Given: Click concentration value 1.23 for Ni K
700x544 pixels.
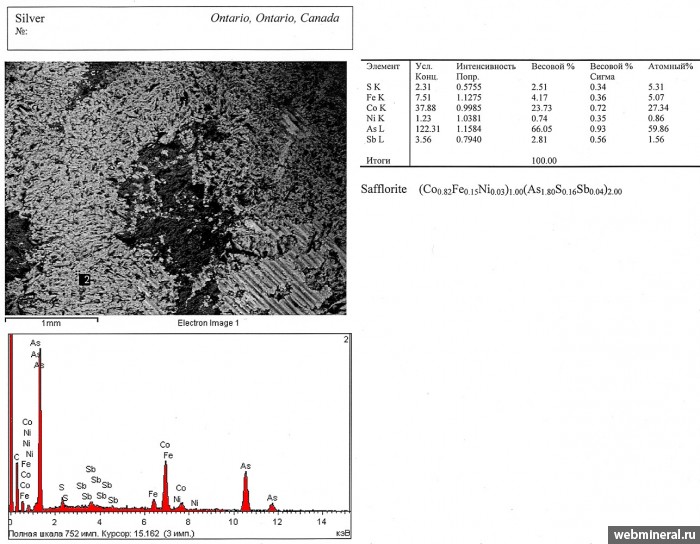Looking at the screenshot, I should coord(423,118).
